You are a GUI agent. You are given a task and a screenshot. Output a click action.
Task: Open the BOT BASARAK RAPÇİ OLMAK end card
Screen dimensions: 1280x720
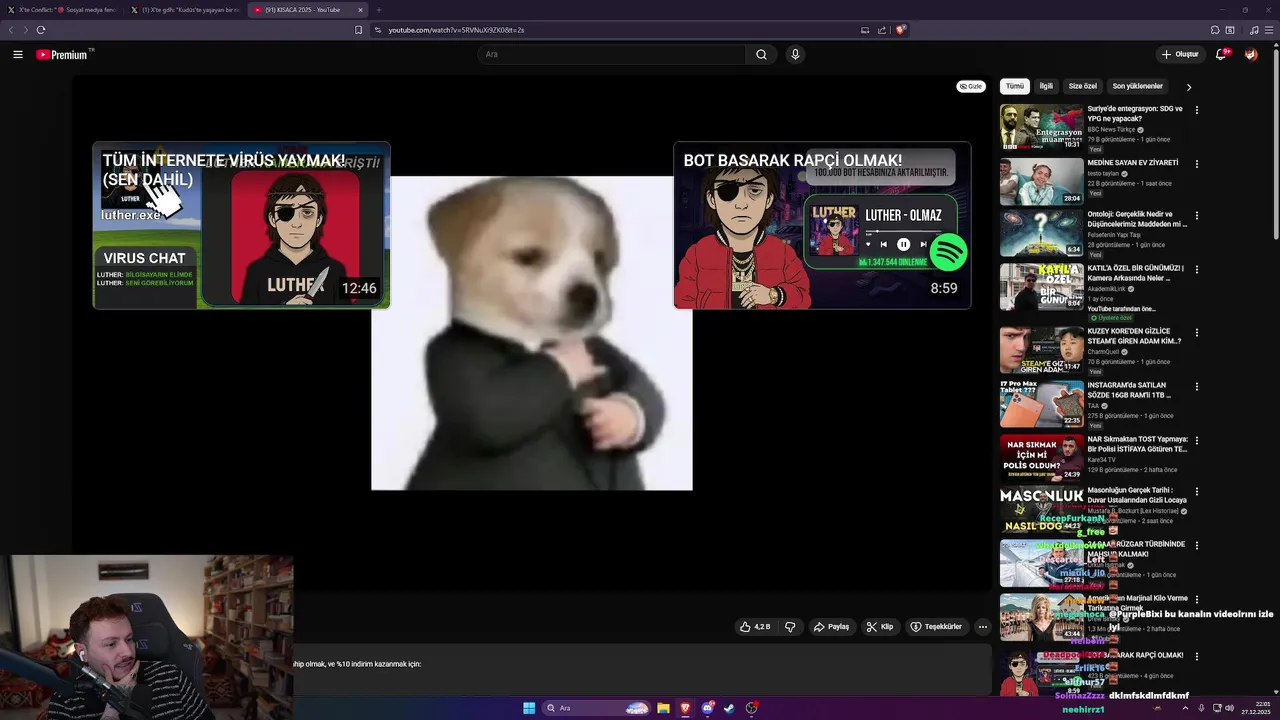tap(822, 225)
